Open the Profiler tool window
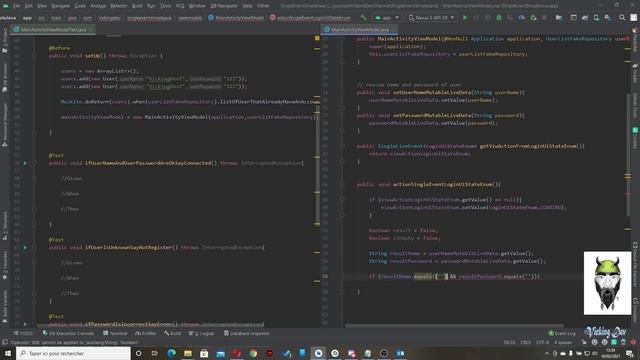 pyautogui.click(x=146, y=333)
